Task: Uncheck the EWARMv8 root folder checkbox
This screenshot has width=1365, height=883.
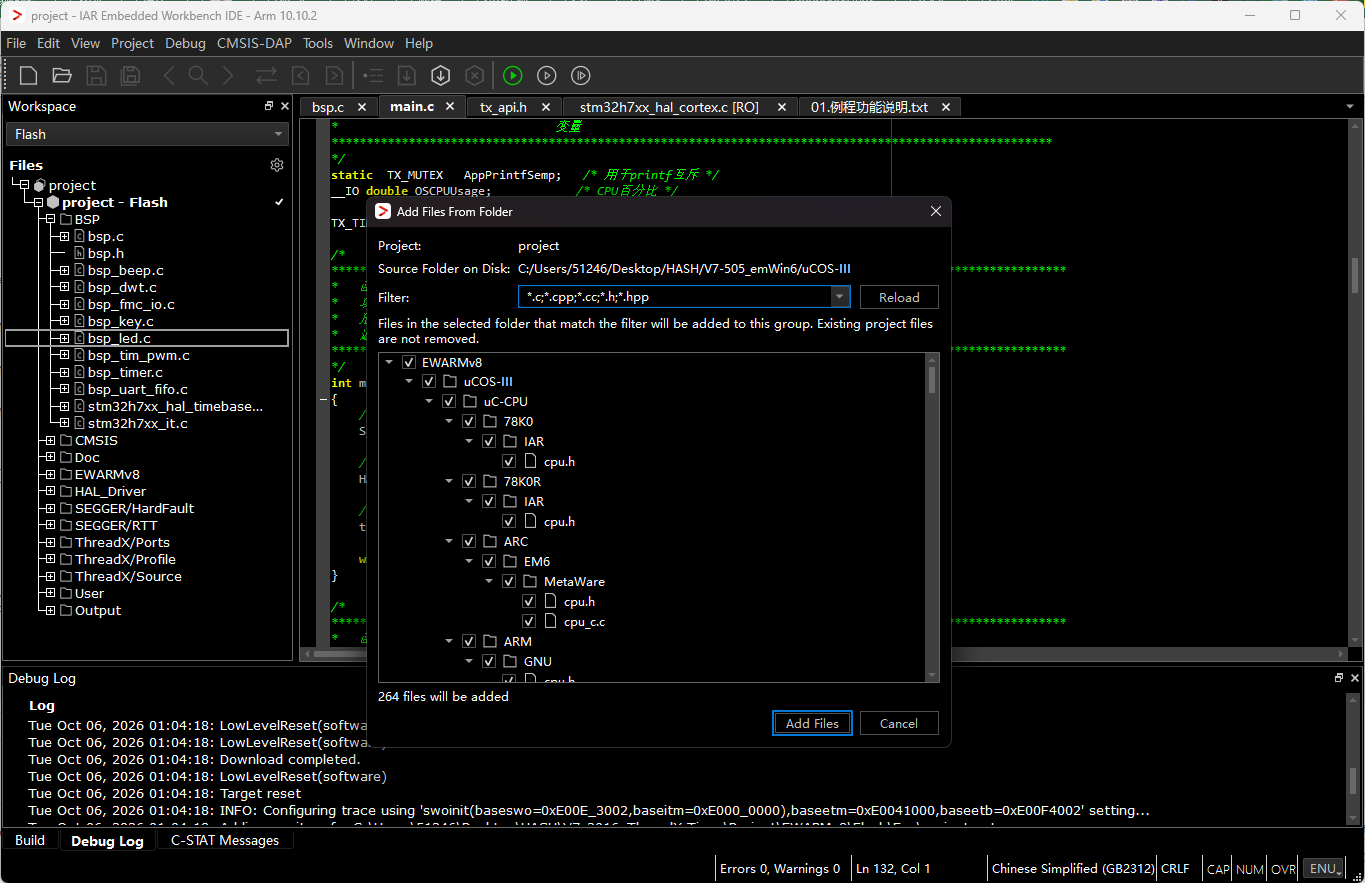Action: point(408,362)
